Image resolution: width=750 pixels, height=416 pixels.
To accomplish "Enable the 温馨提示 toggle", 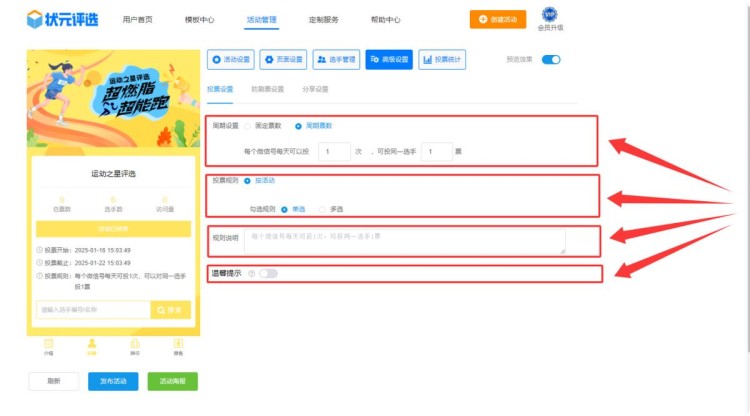I will (268, 273).
